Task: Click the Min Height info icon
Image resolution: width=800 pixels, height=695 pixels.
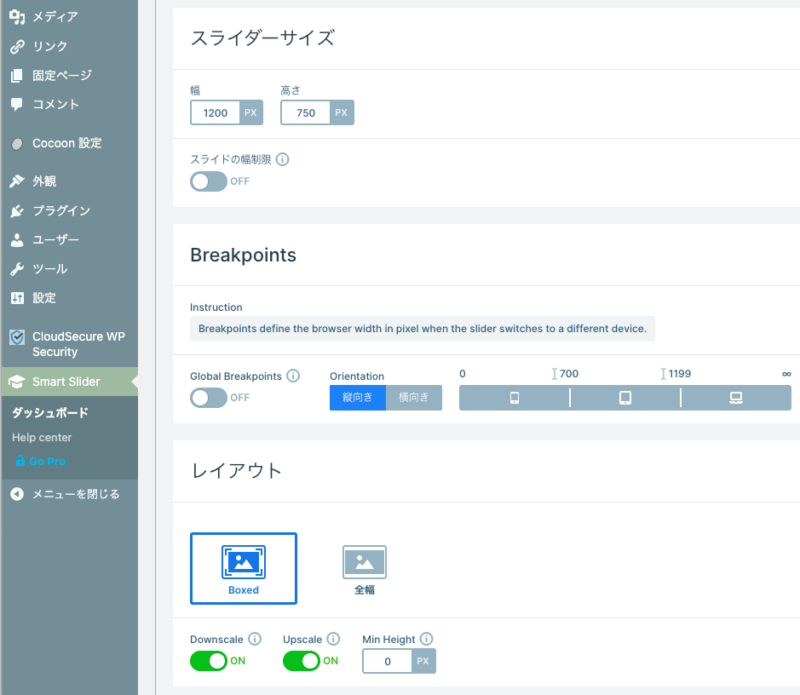Action: coord(427,639)
